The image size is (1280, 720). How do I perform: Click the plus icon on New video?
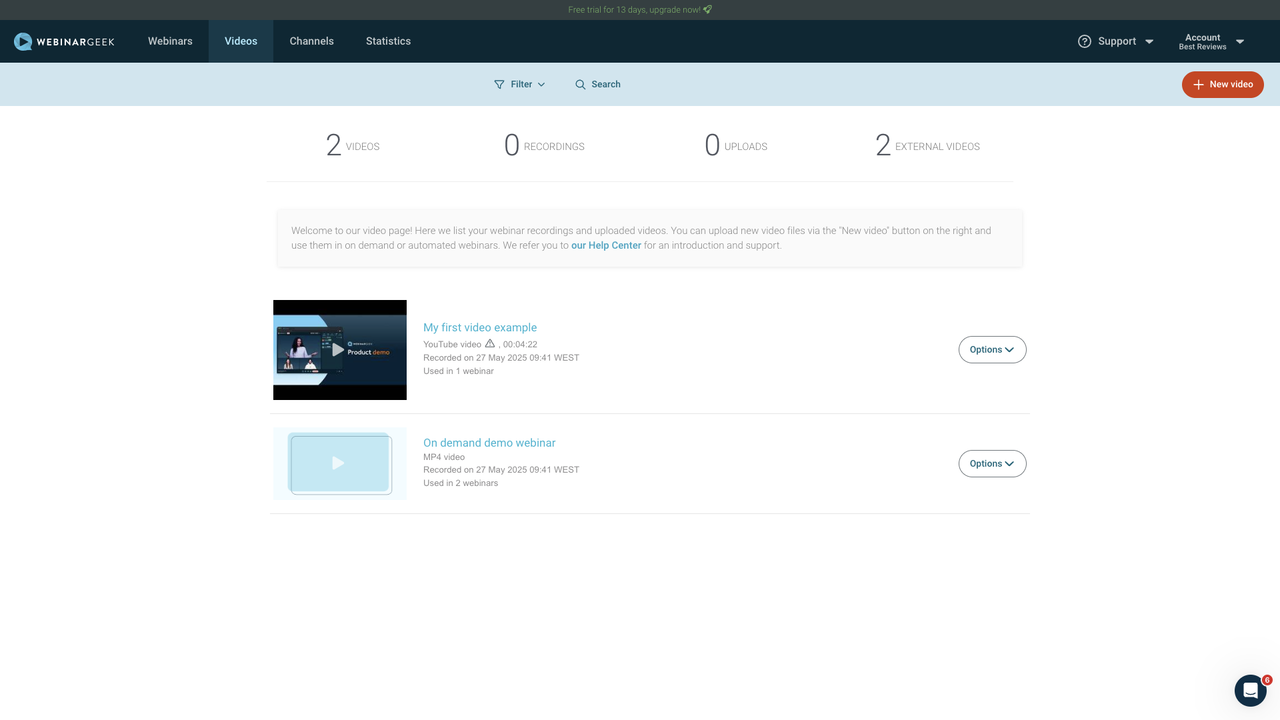click(x=1198, y=85)
